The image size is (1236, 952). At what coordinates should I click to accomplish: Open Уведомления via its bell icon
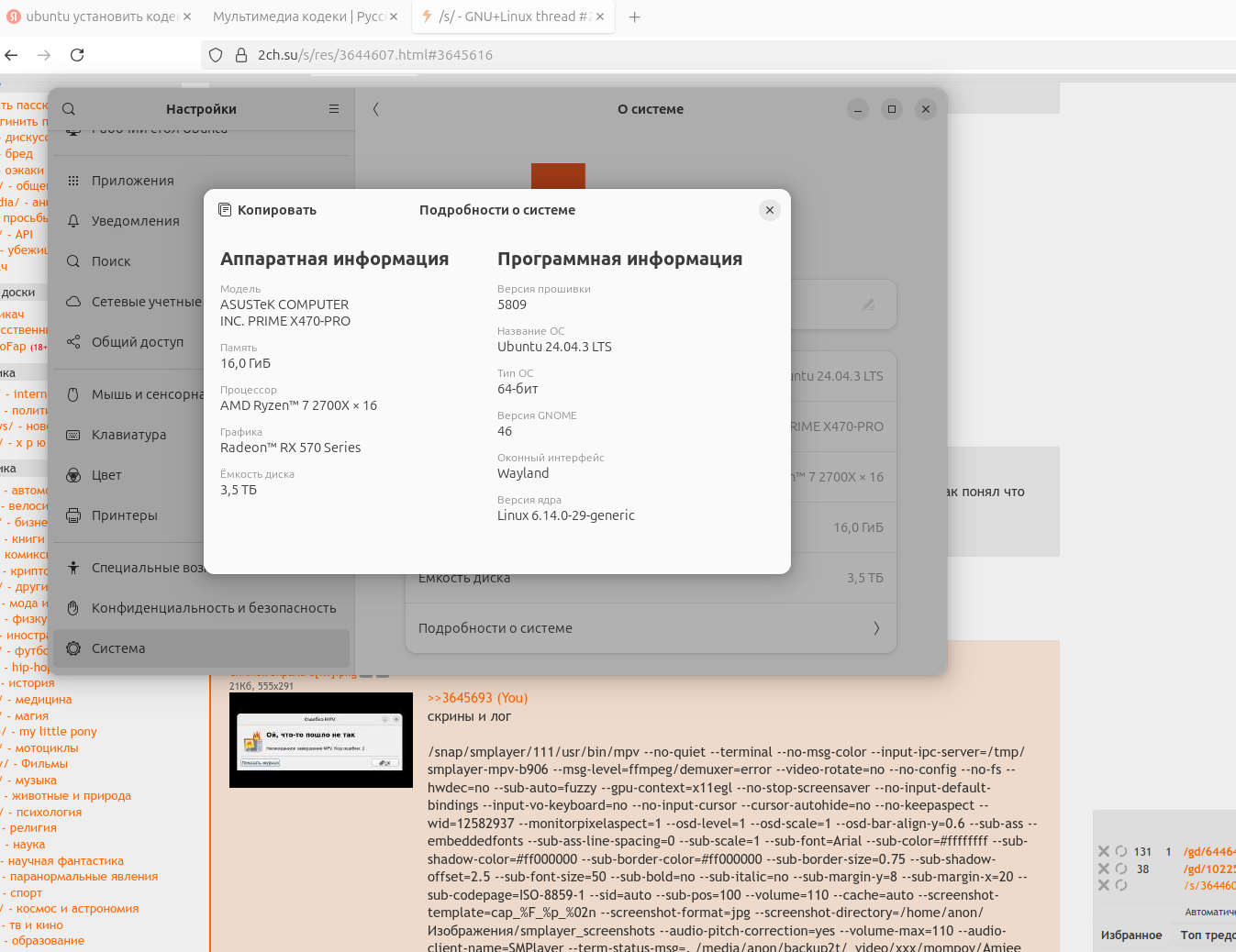pos(73,221)
